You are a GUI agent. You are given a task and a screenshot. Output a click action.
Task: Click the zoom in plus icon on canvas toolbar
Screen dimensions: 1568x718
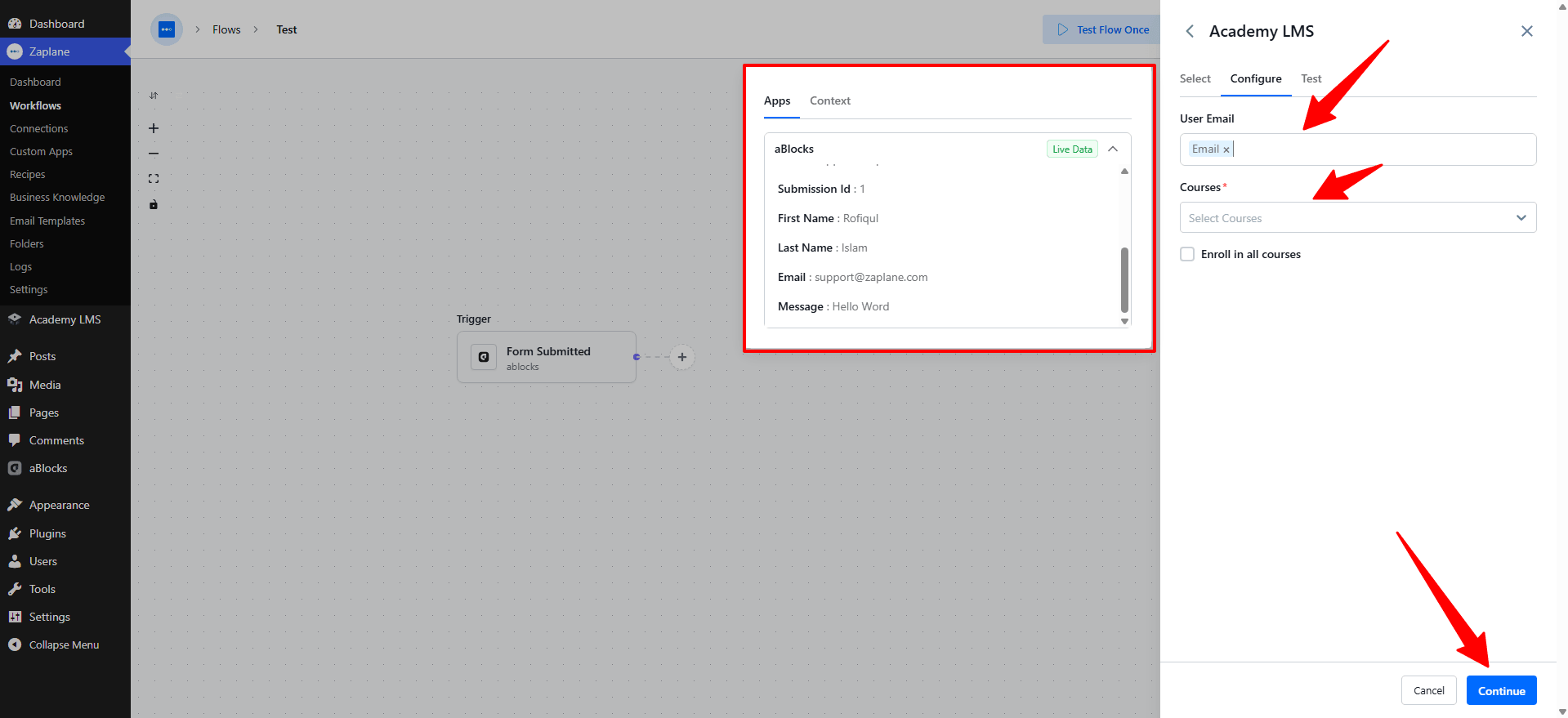(x=154, y=128)
